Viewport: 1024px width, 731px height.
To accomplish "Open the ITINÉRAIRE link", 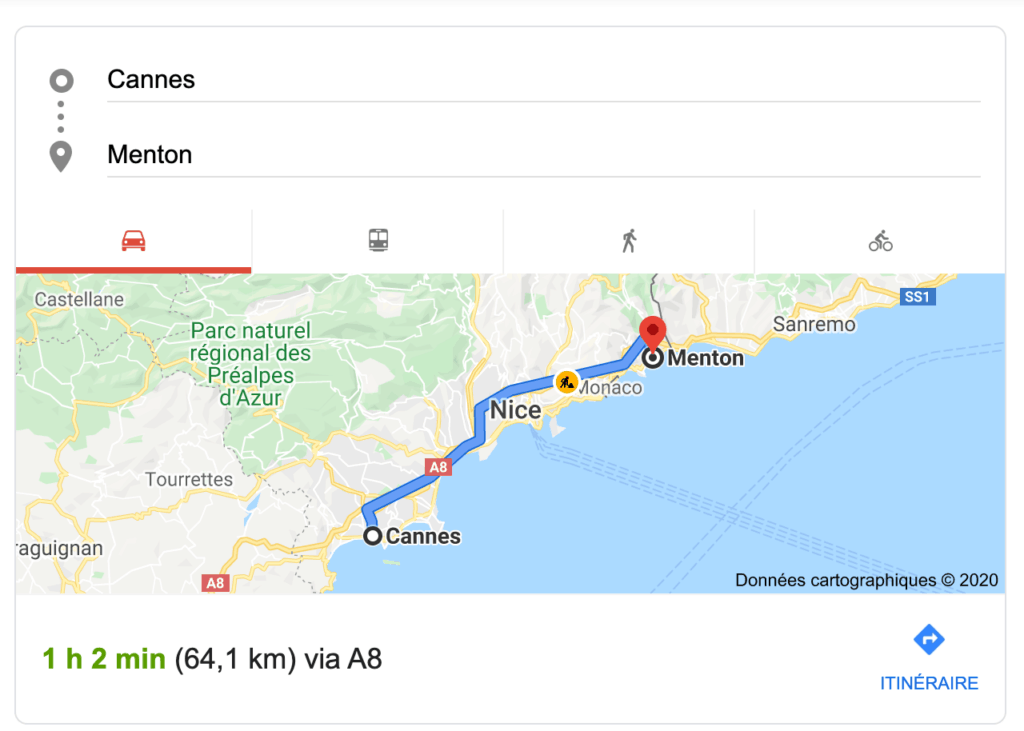I will coord(928,683).
